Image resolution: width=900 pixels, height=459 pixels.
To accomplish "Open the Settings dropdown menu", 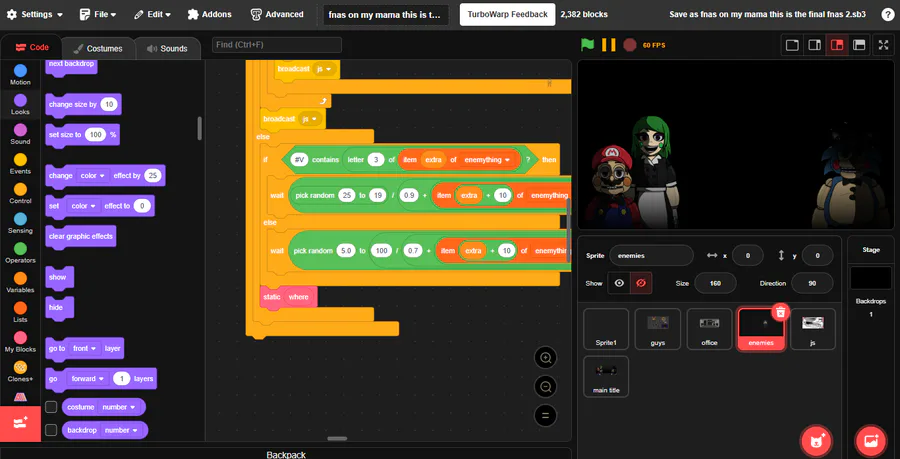I will 34,14.
